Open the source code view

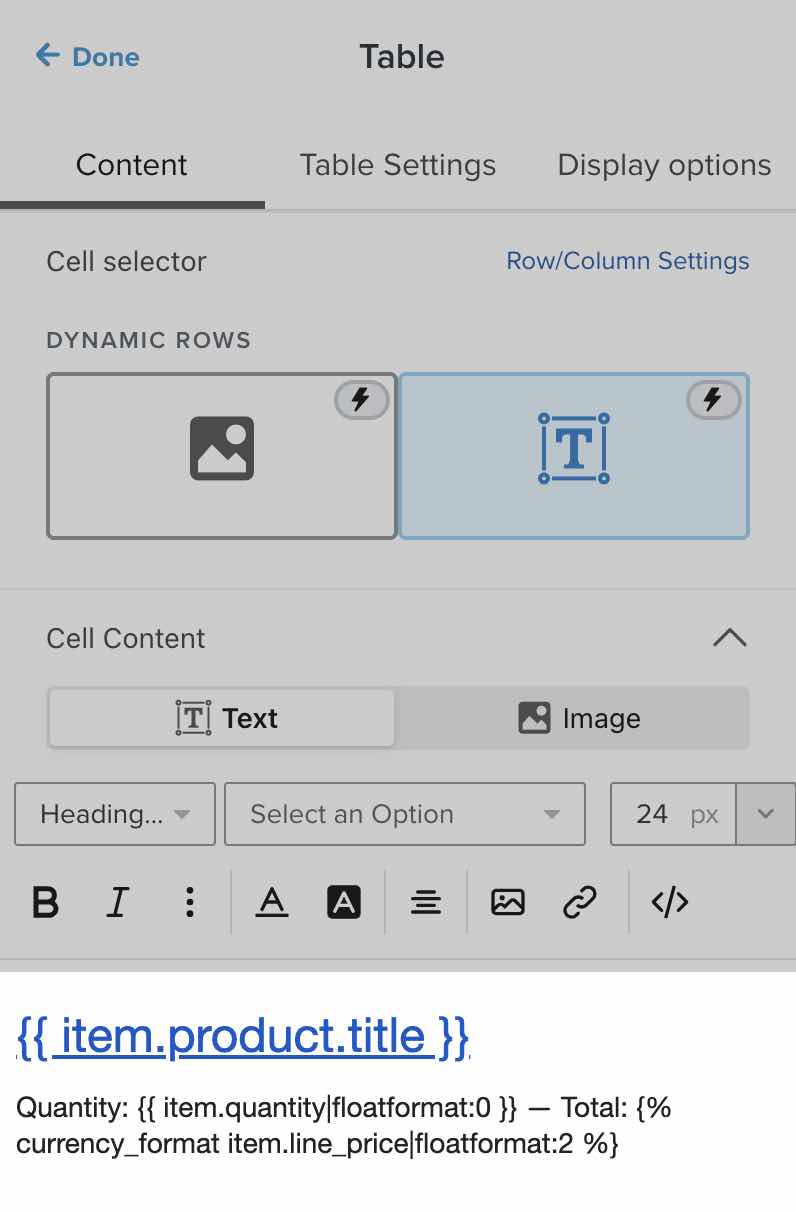(669, 903)
